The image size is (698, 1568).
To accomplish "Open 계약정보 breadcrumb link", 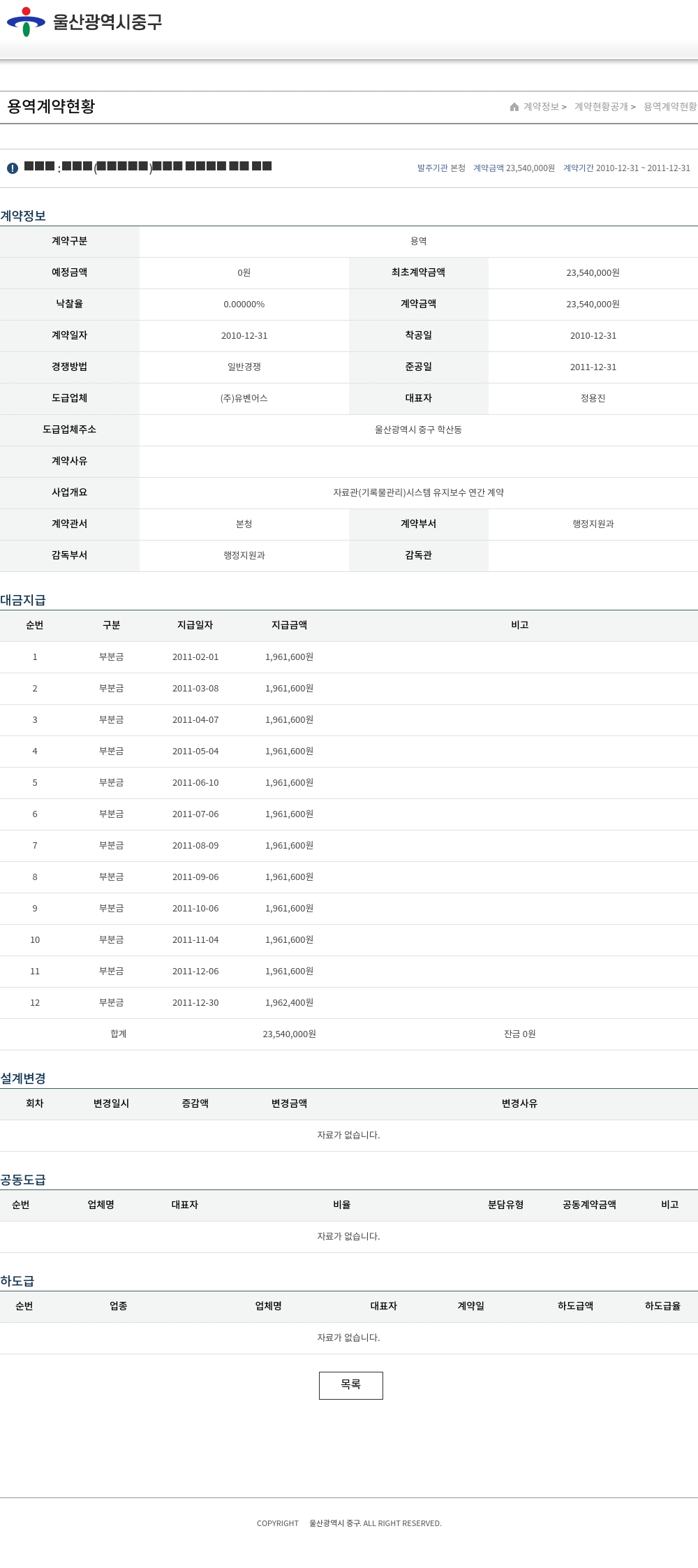I will (x=542, y=107).
